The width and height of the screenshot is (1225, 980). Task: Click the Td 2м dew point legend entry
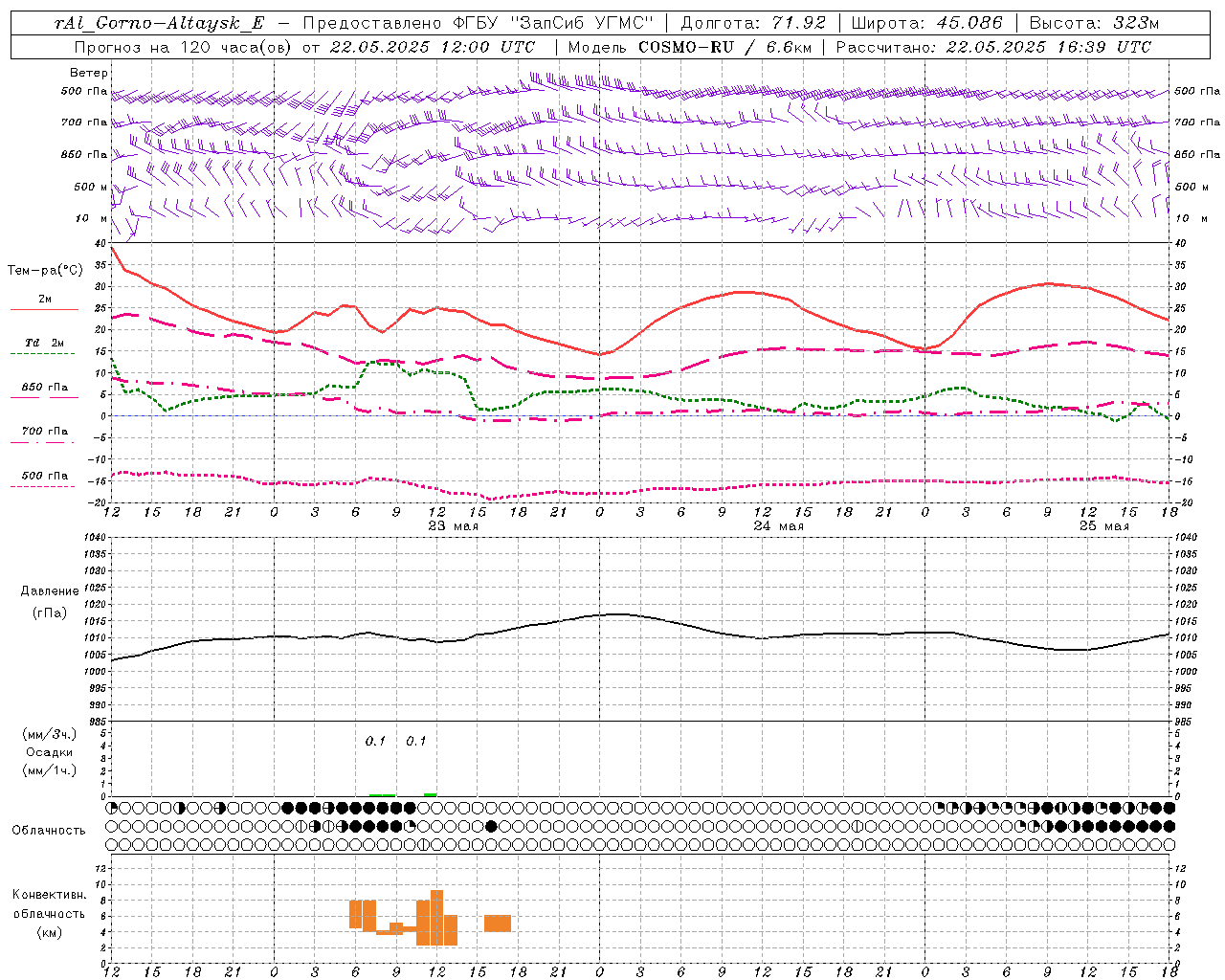[44, 343]
